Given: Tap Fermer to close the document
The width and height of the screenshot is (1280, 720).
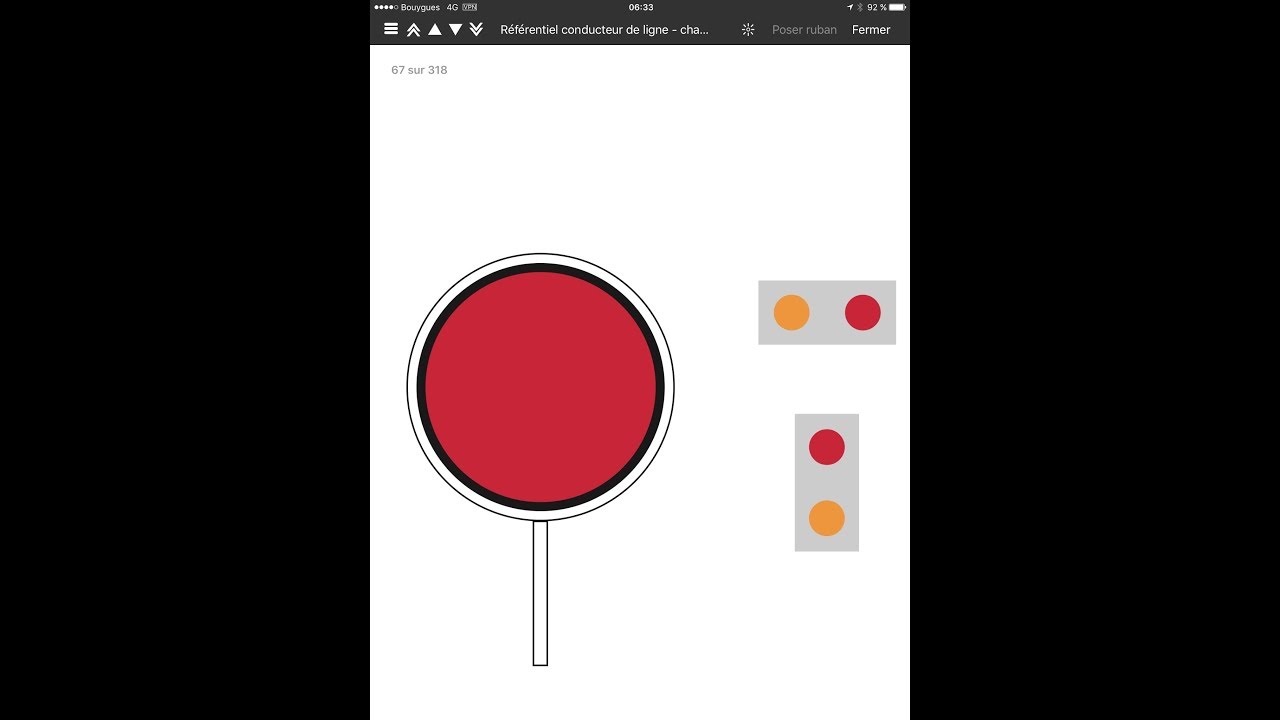Looking at the screenshot, I should point(871,30).
